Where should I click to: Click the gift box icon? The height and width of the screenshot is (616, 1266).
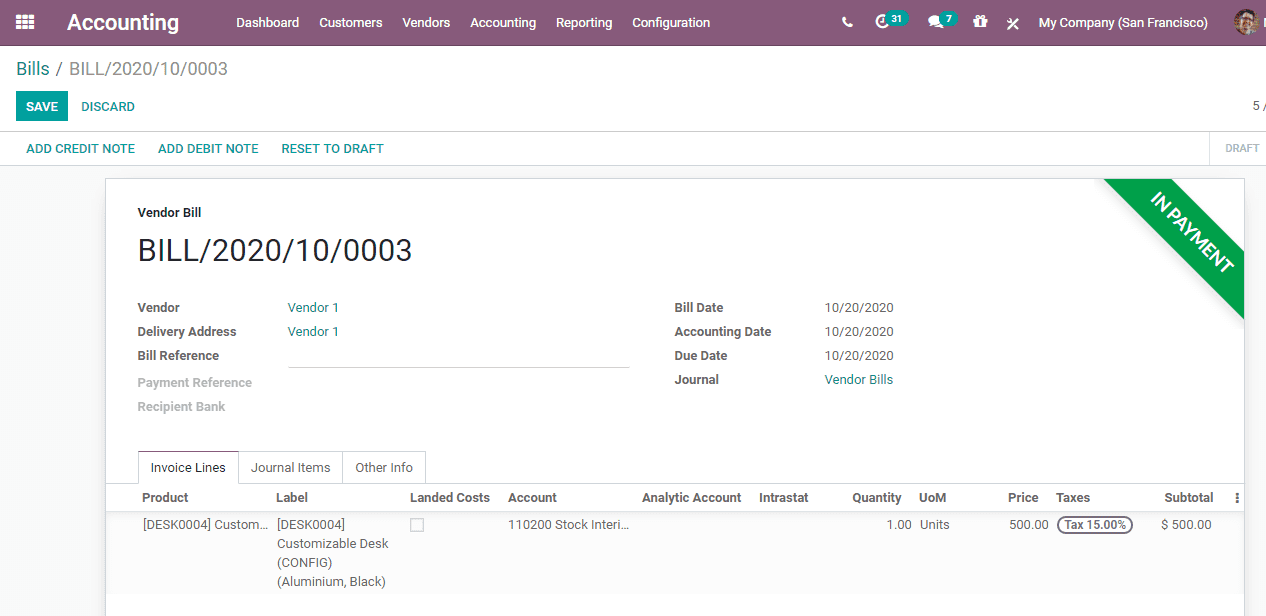(979, 22)
